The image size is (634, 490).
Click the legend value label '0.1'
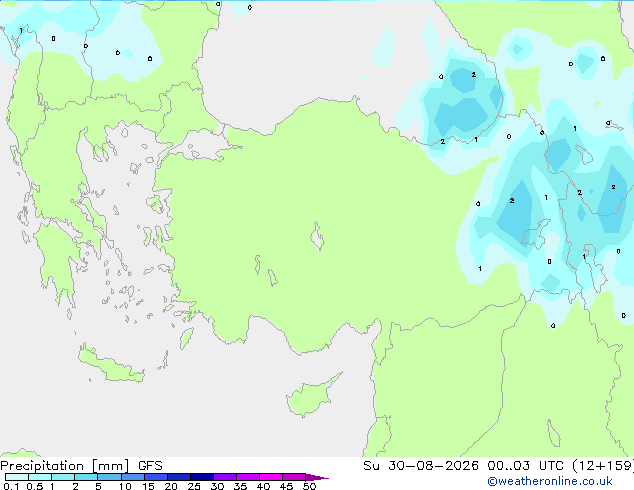[x=11, y=486]
